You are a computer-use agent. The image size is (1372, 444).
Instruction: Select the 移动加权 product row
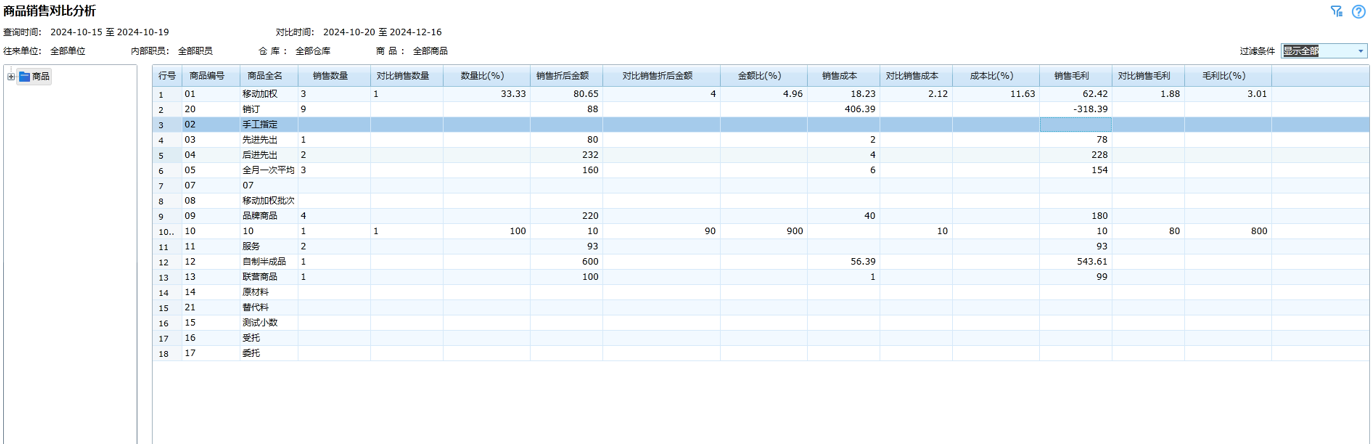(x=260, y=94)
